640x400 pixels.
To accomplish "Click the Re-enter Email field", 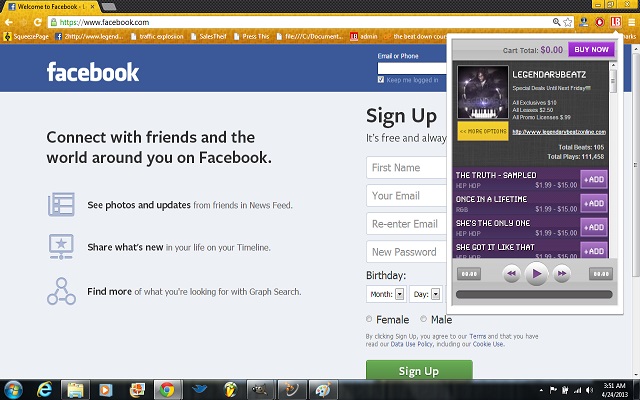I will coord(407,224).
